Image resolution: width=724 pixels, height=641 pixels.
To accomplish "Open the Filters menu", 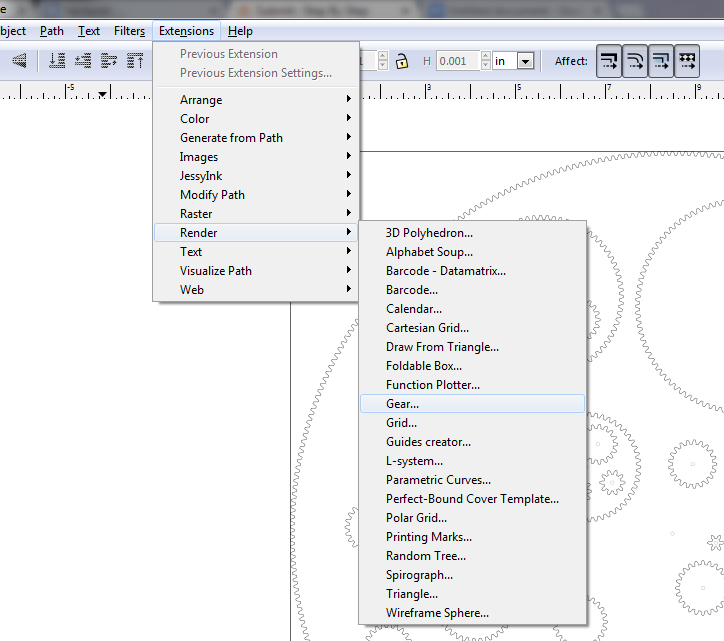I will pyautogui.click(x=129, y=31).
